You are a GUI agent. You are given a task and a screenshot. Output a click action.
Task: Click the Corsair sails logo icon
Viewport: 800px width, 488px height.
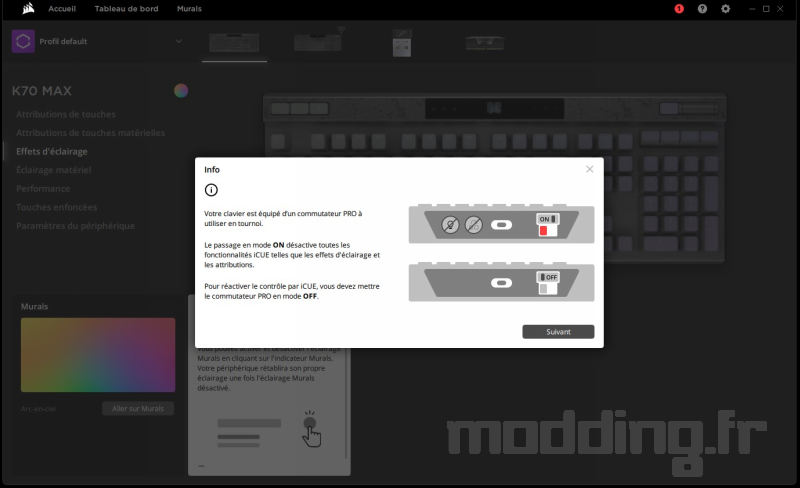[29, 8]
